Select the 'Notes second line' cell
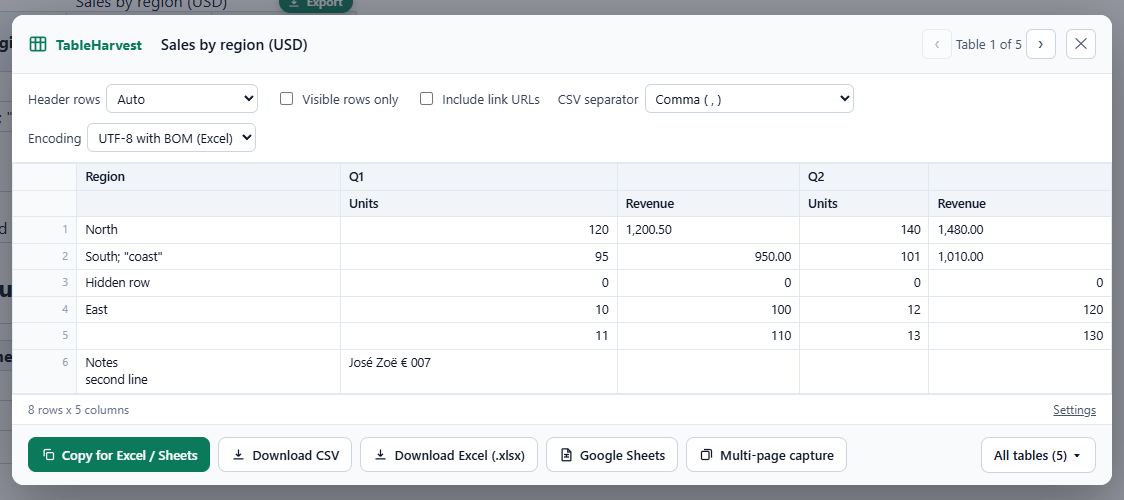1124x500 pixels. click(x=208, y=371)
